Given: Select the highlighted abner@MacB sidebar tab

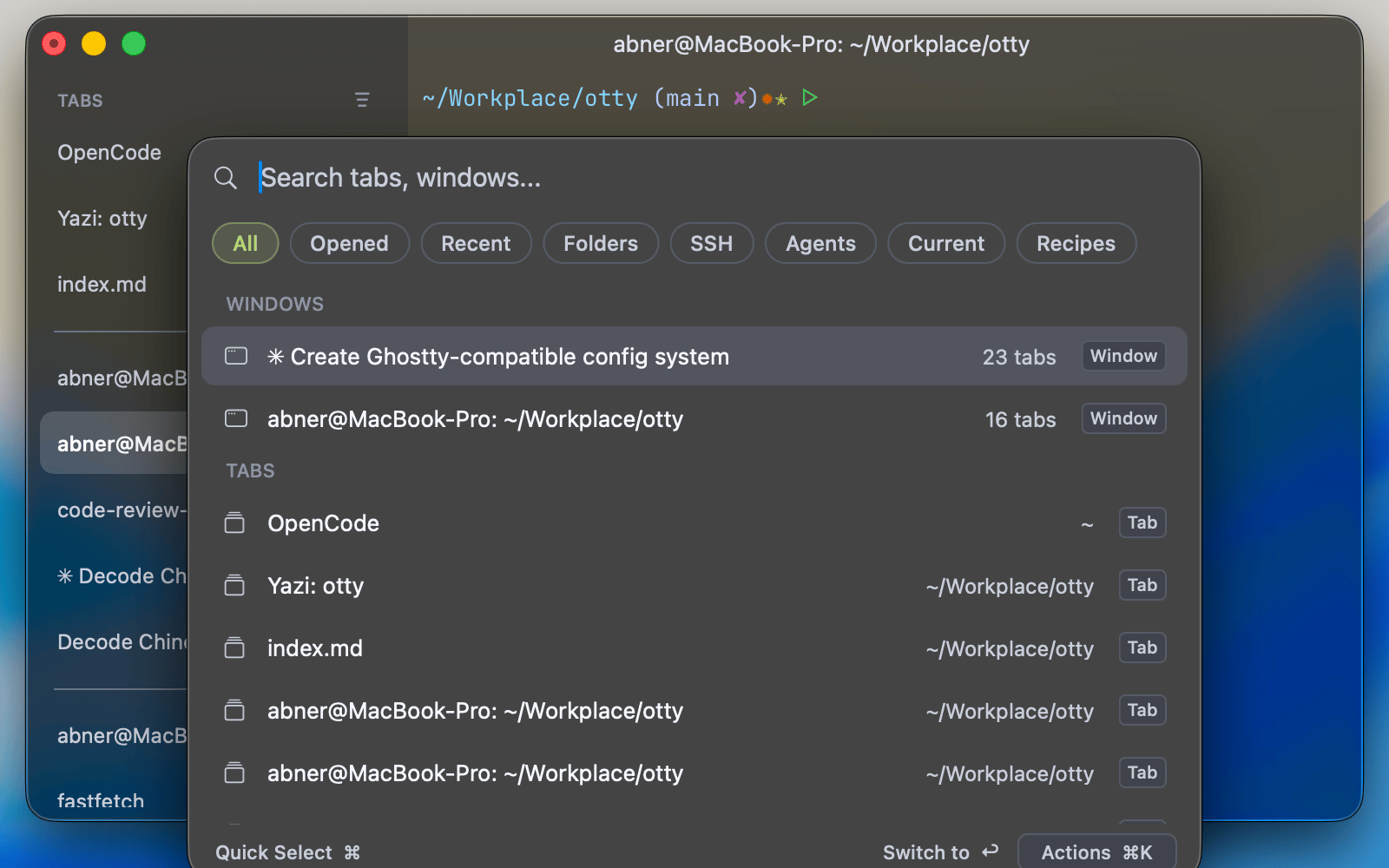Looking at the screenshot, I should (x=115, y=444).
